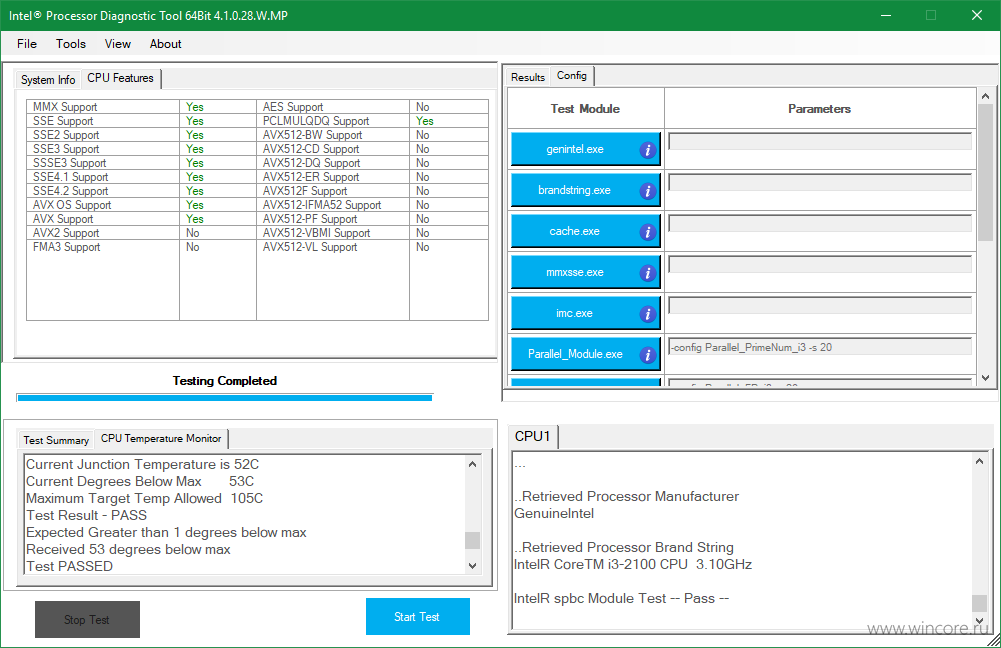Click the imc.exe parameters field

820,306
